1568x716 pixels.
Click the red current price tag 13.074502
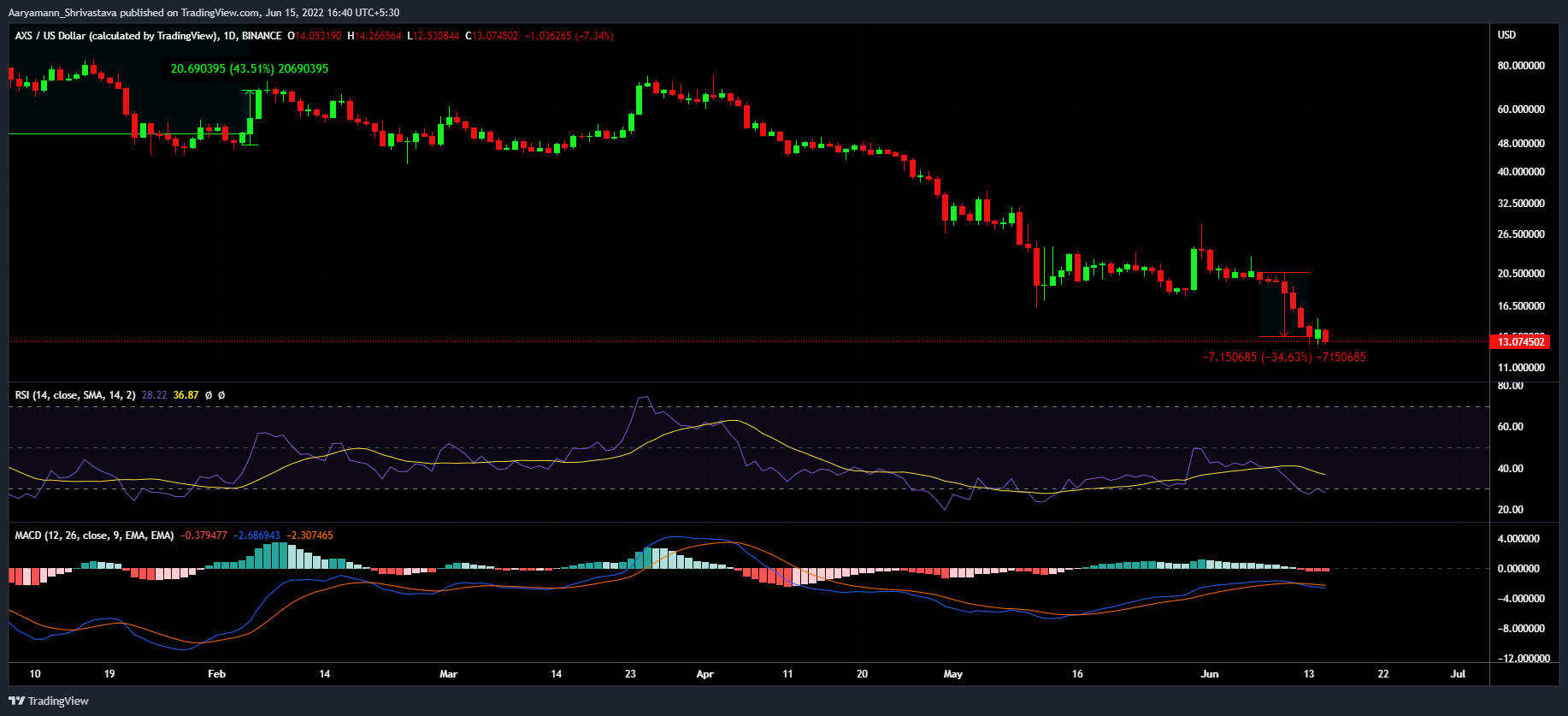click(1519, 342)
